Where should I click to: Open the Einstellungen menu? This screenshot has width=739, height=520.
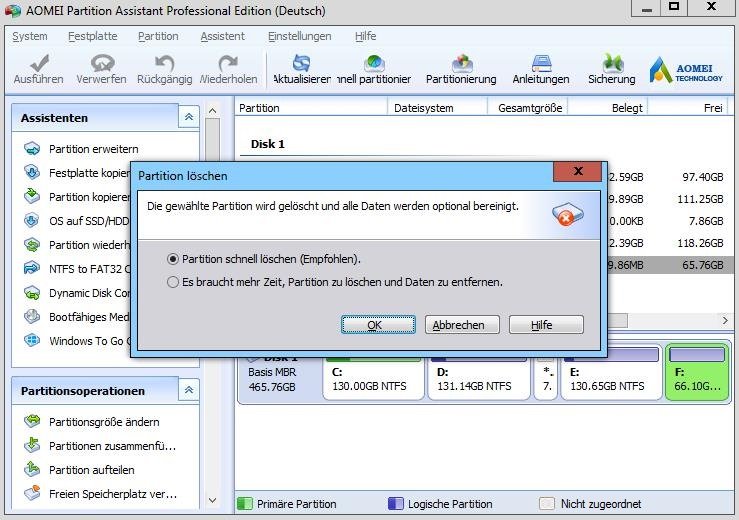pos(300,36)
